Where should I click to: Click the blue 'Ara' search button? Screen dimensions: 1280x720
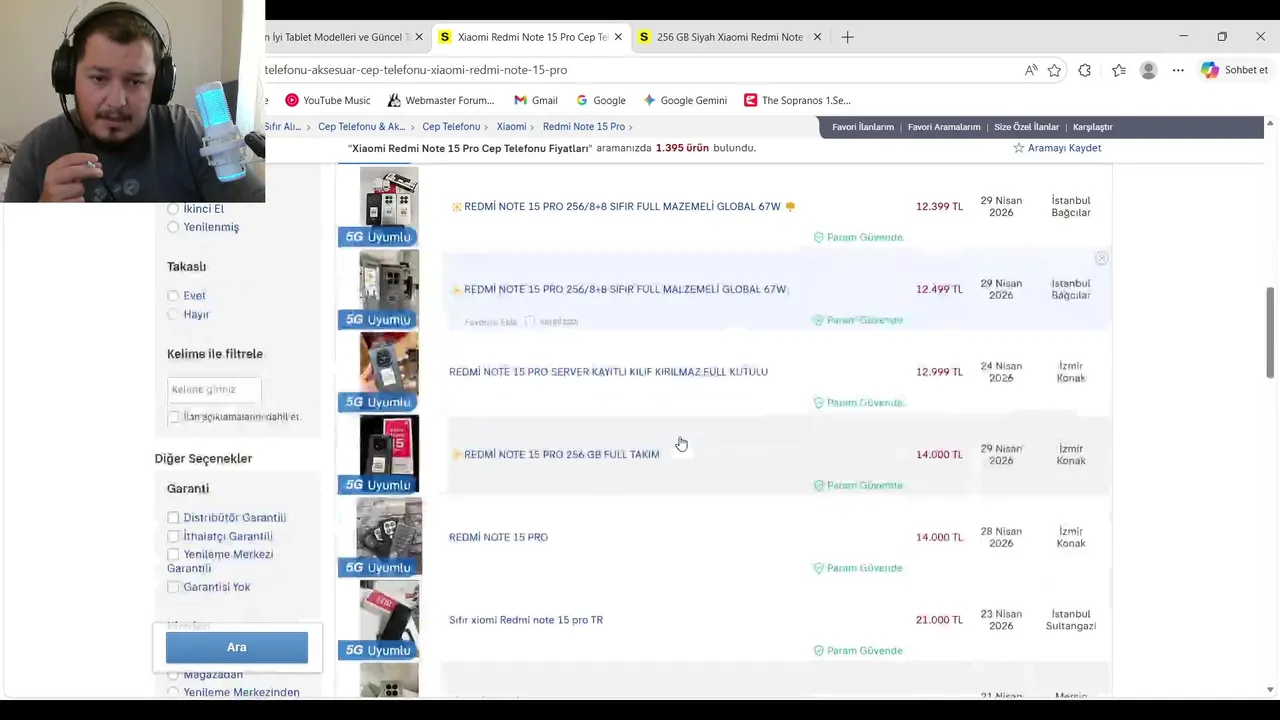(237, 647)
